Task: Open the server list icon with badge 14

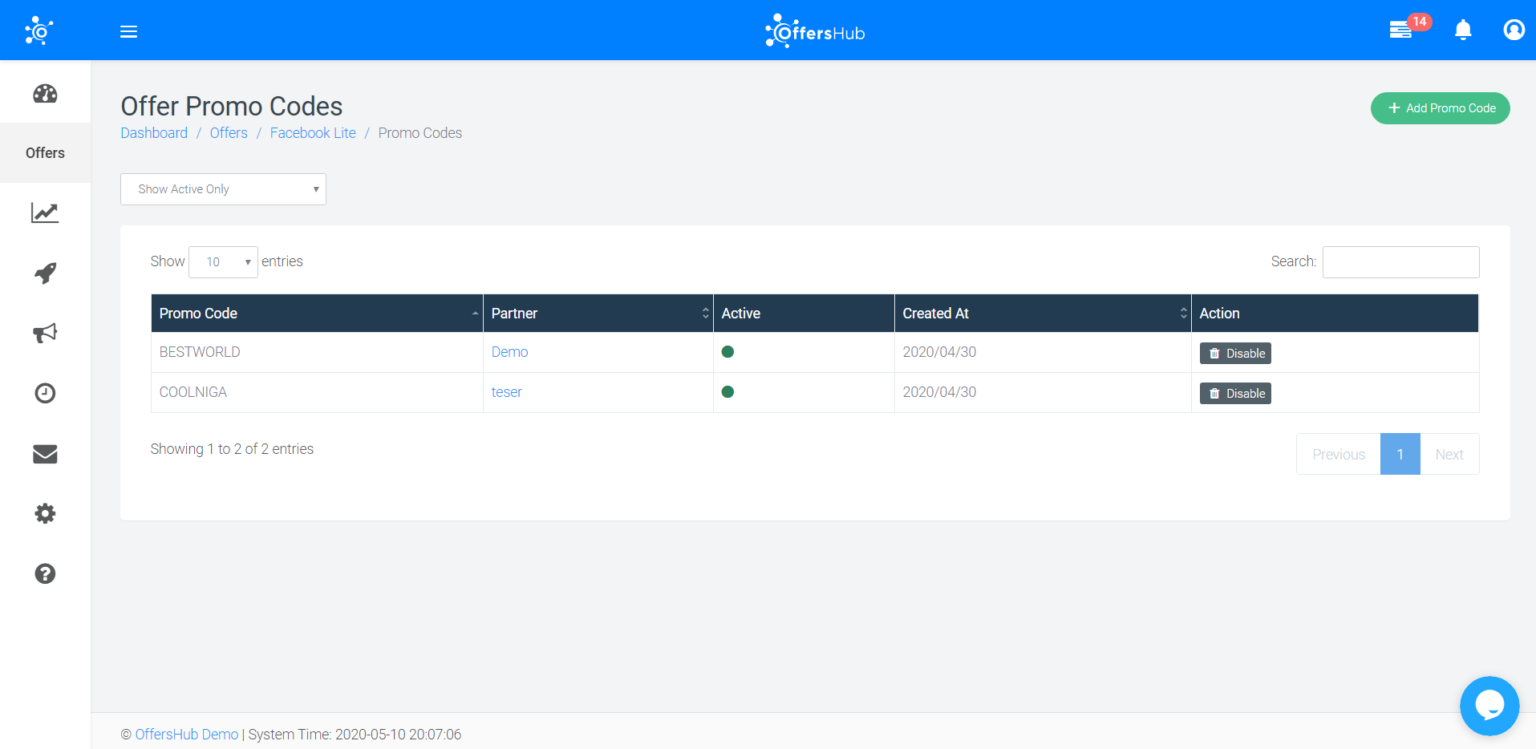Action: point(1401,30)
